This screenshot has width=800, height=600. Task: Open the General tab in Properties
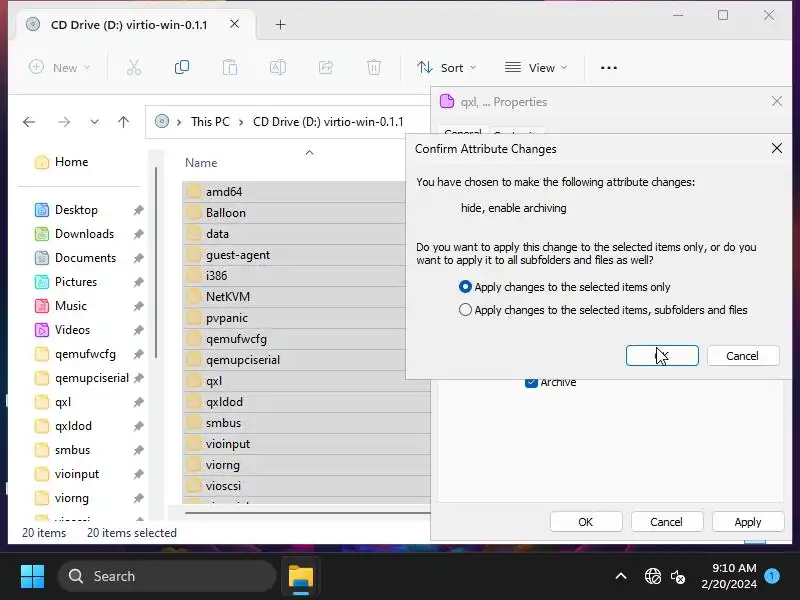tap(463, 131)
